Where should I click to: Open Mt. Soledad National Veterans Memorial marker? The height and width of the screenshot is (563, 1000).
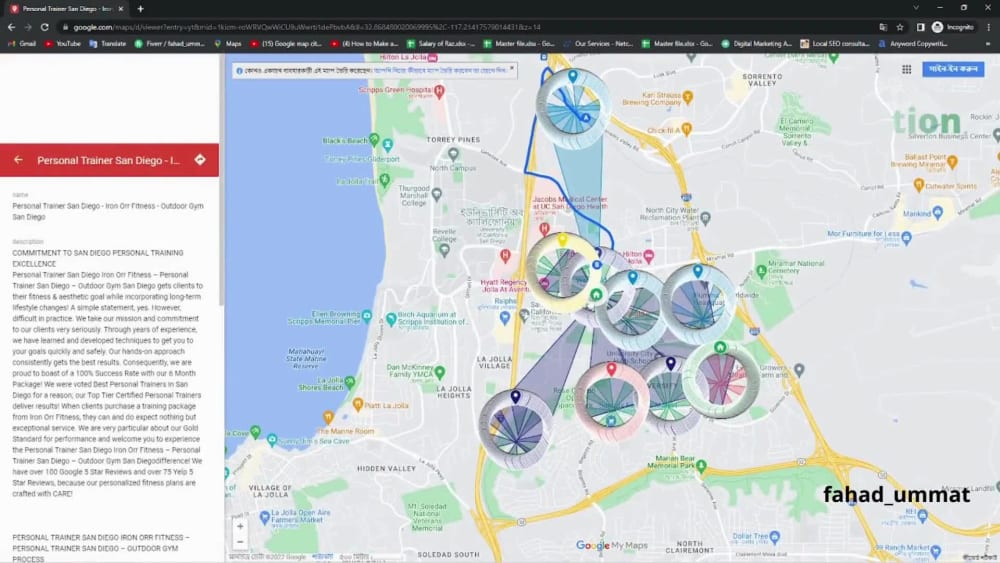point(427,516)
